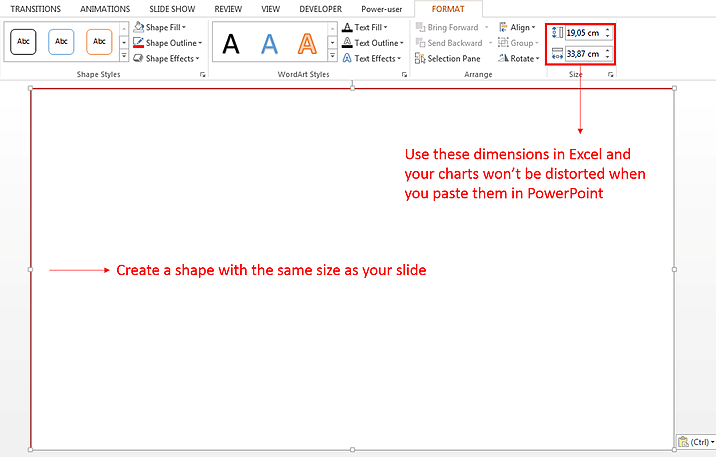Click the text 'Use these dimensions in Excel and'
Image resolution: width=716 pixels, height=457 pixels.
click(518, 154)
